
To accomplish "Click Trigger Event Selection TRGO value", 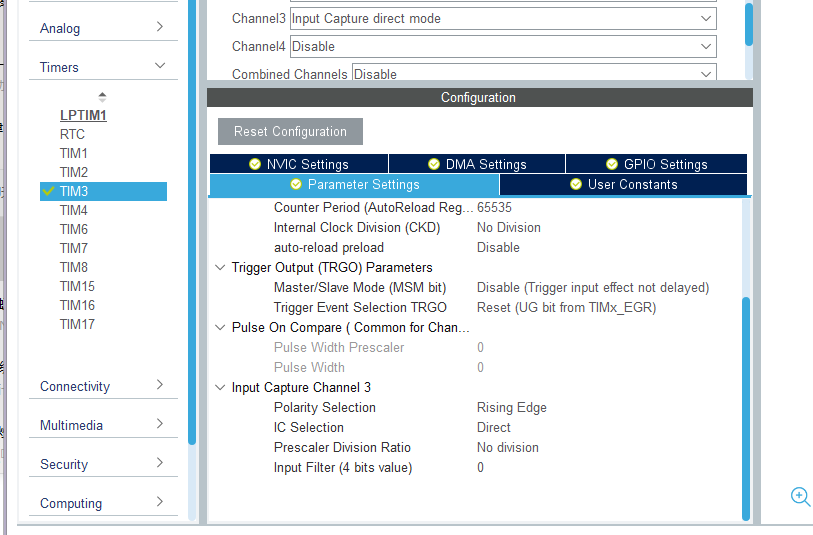I will tap(566, 307).
